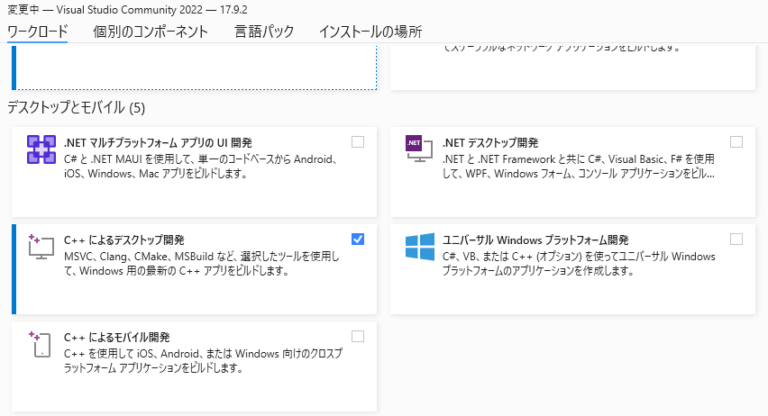The image size is (768, 416).
Task: Enable the .NET デスクトップ開発 checkbox
Action: coord(736,142)
